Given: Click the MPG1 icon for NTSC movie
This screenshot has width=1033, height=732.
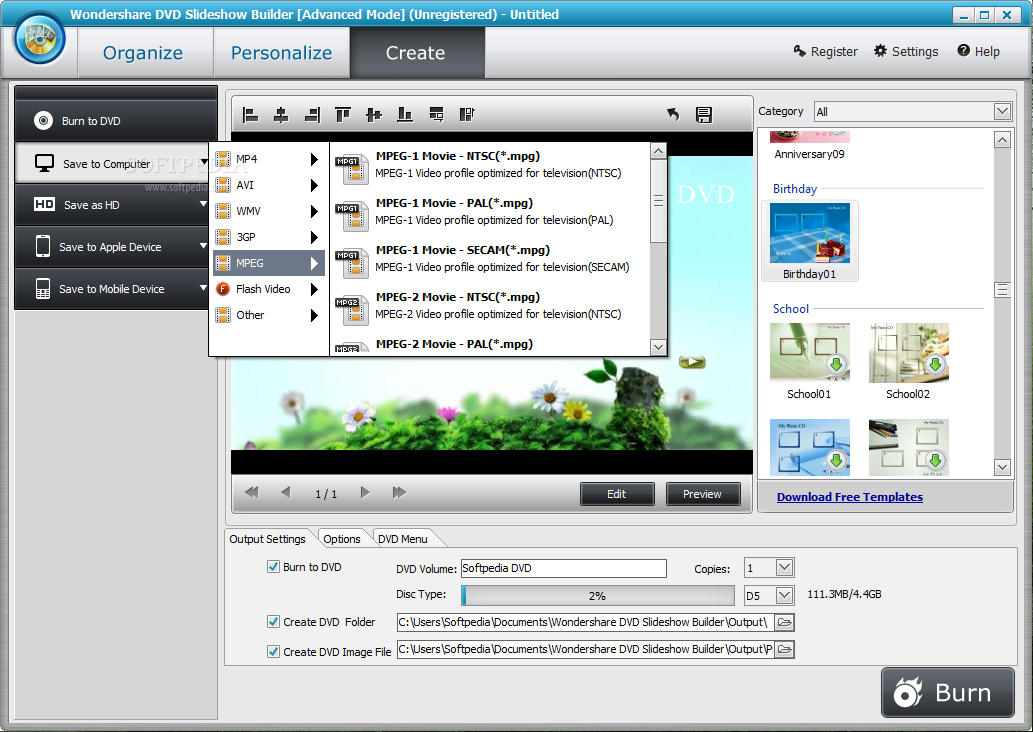Looking at the screenshot, I should point(351,169).
